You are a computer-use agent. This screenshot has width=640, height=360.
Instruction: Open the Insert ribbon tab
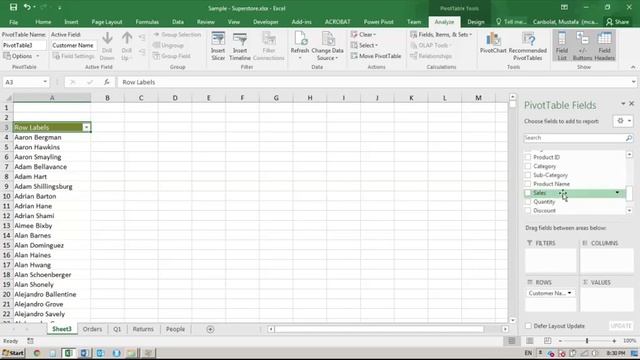[71, 22]
